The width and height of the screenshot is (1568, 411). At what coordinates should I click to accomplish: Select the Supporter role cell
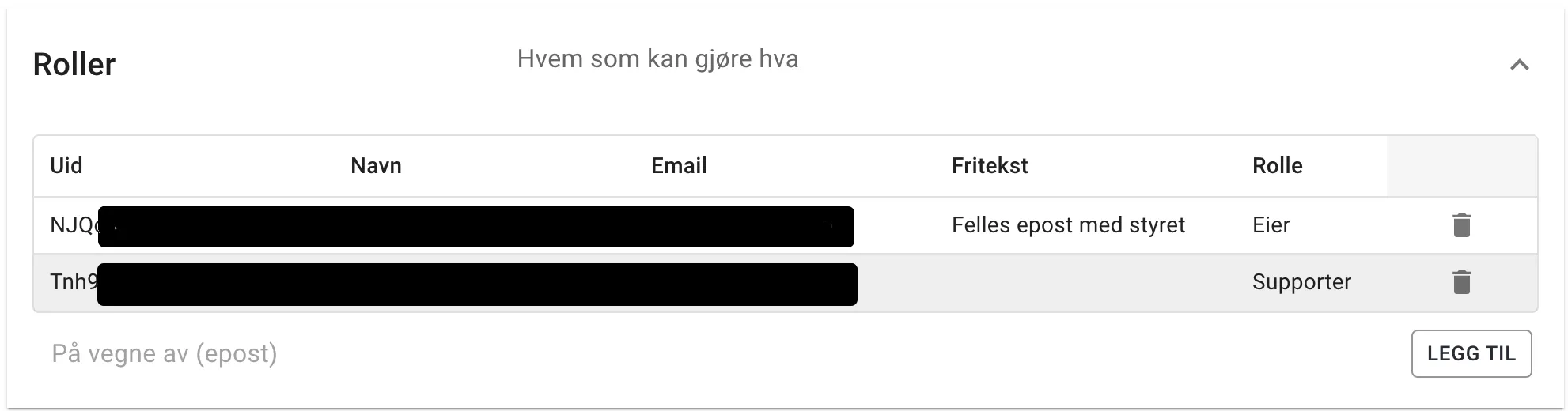point(1301,282)
